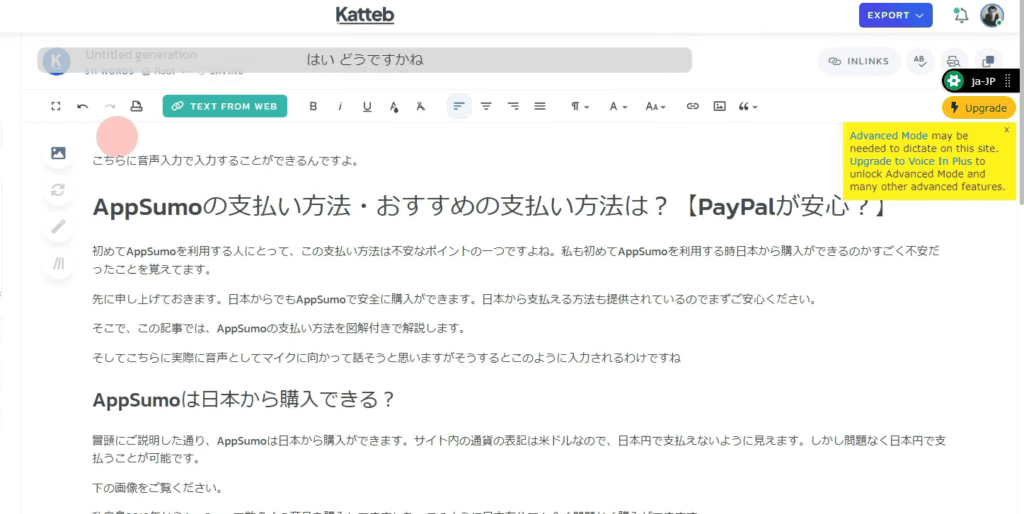Align text left
This screenshot has height=514, width=1024.
[x=459, y=106]
